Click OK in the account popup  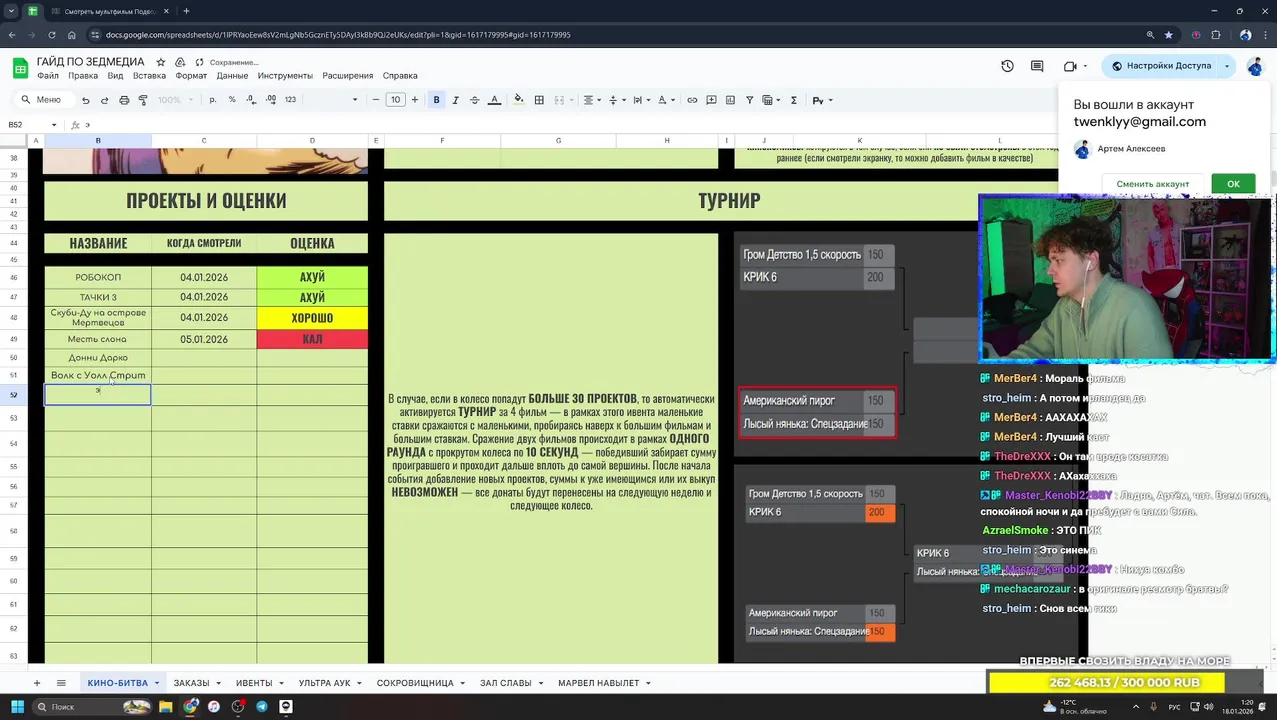coord(1233,184)
